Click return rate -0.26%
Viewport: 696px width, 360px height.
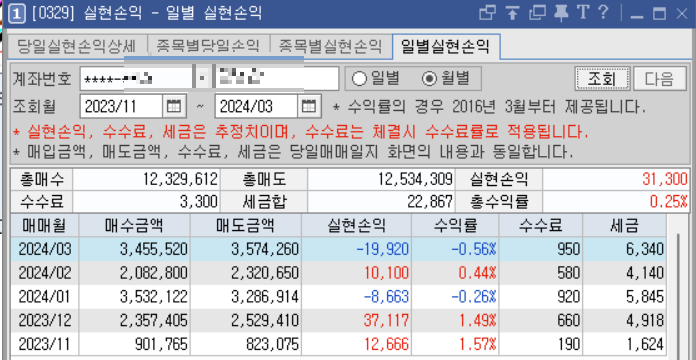[x=474, y=297]
